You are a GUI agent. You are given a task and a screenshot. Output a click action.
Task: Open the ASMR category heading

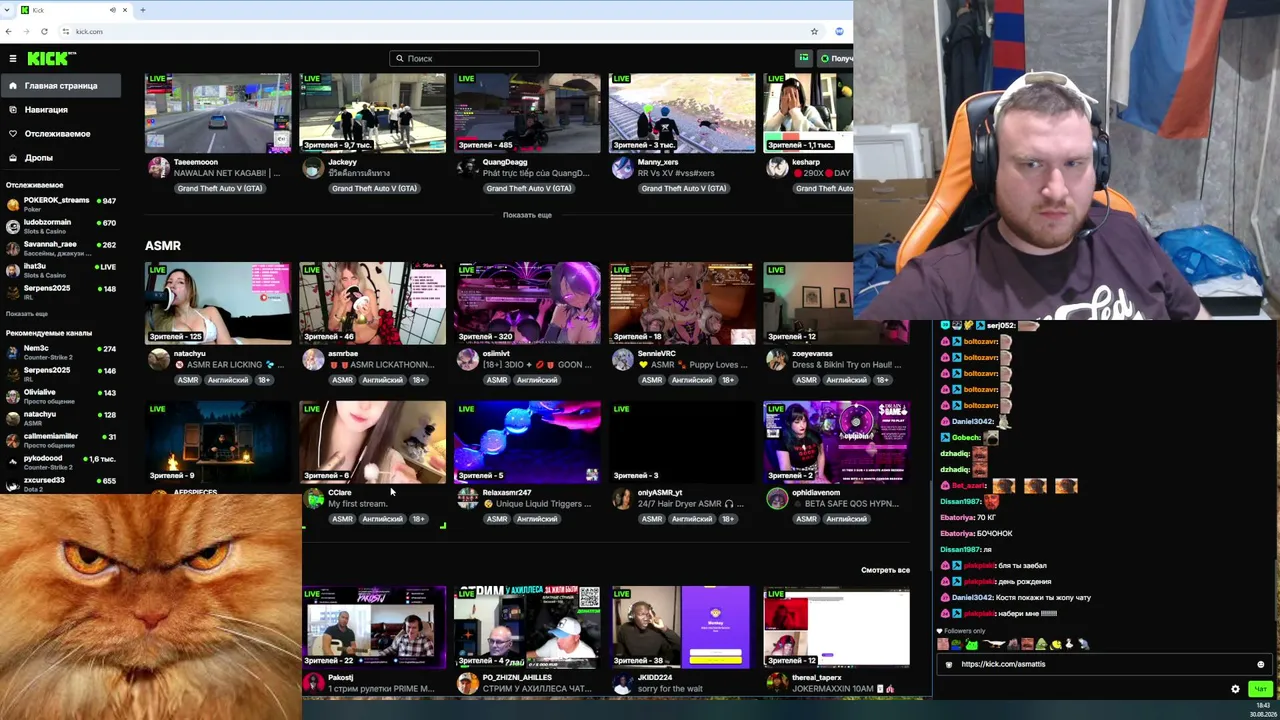(163, 246)
